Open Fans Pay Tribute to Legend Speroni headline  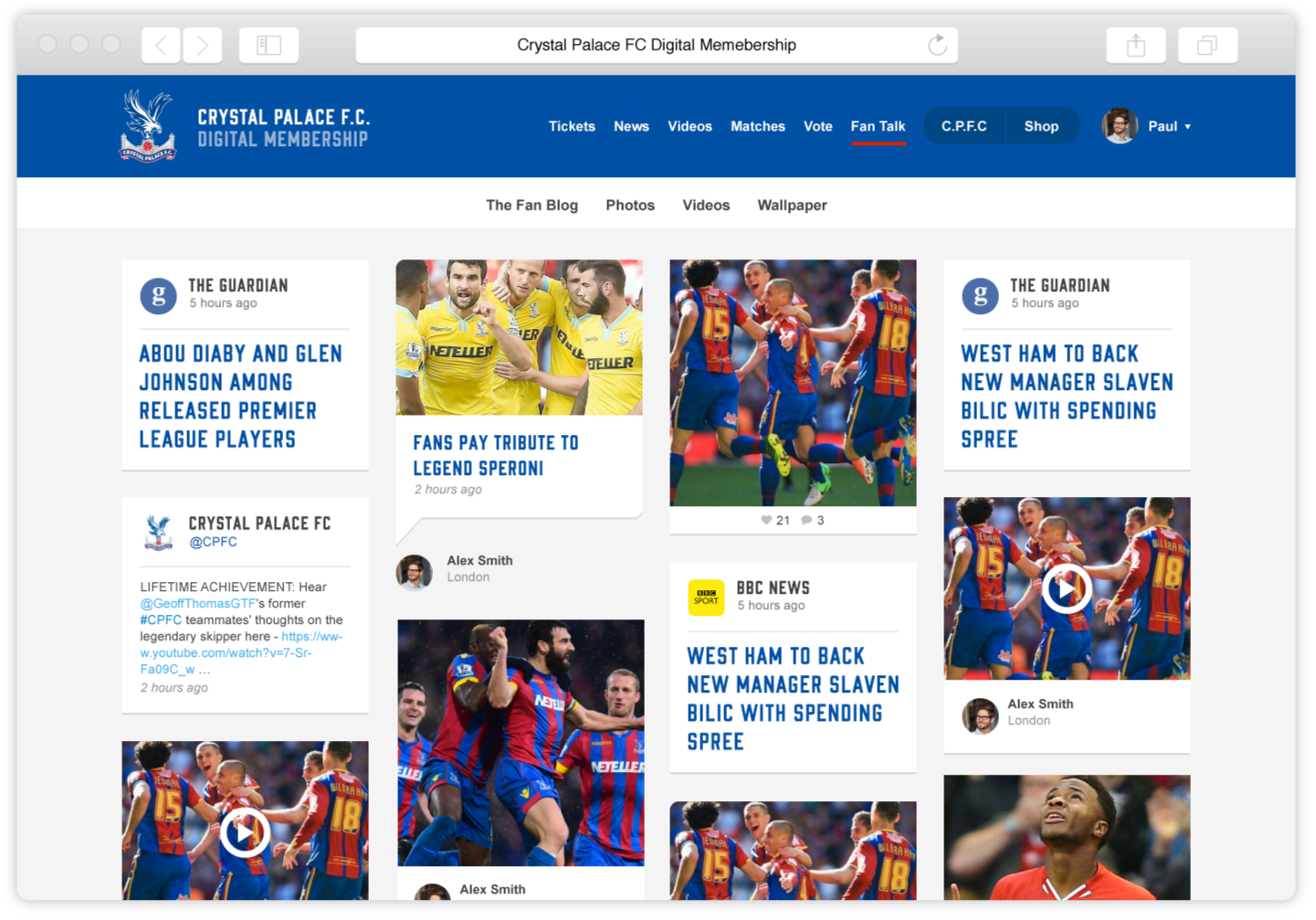coord(496,455)
